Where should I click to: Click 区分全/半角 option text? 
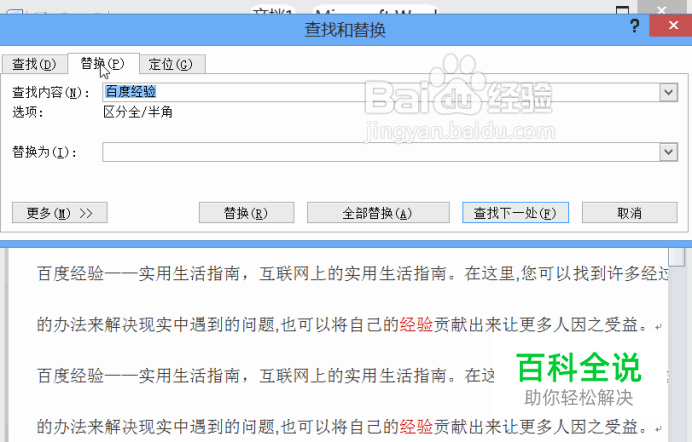pyautogui.click(x=138, y=112)
